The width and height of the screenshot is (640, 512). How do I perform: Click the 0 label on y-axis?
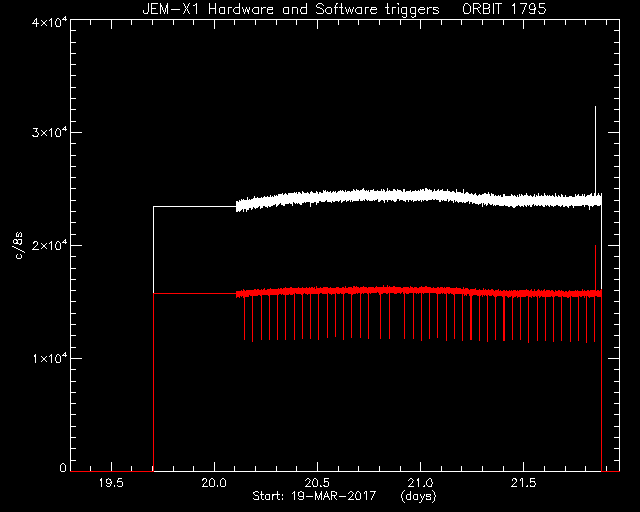[62, 467]
